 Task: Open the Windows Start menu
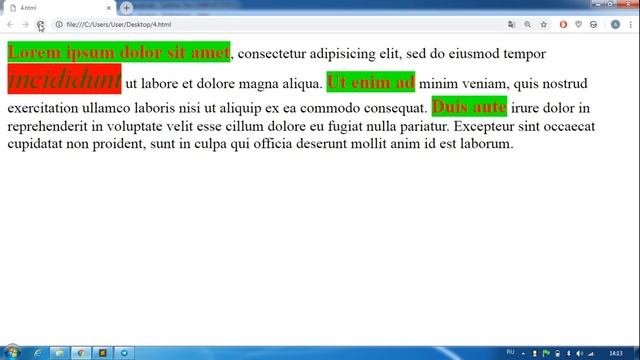[x=12, y=352]
